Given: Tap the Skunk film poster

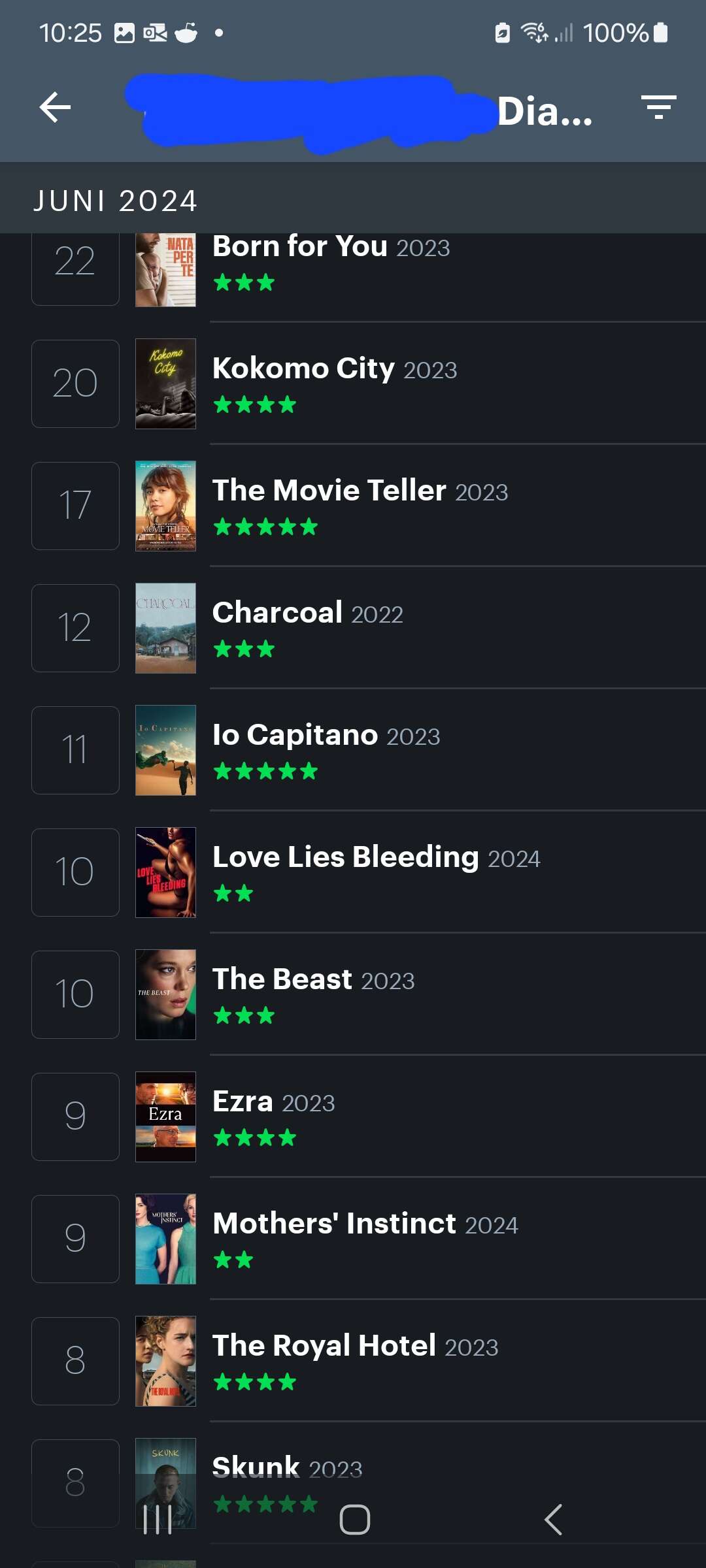Looking at the screenshot, I should coord(165,1483).
